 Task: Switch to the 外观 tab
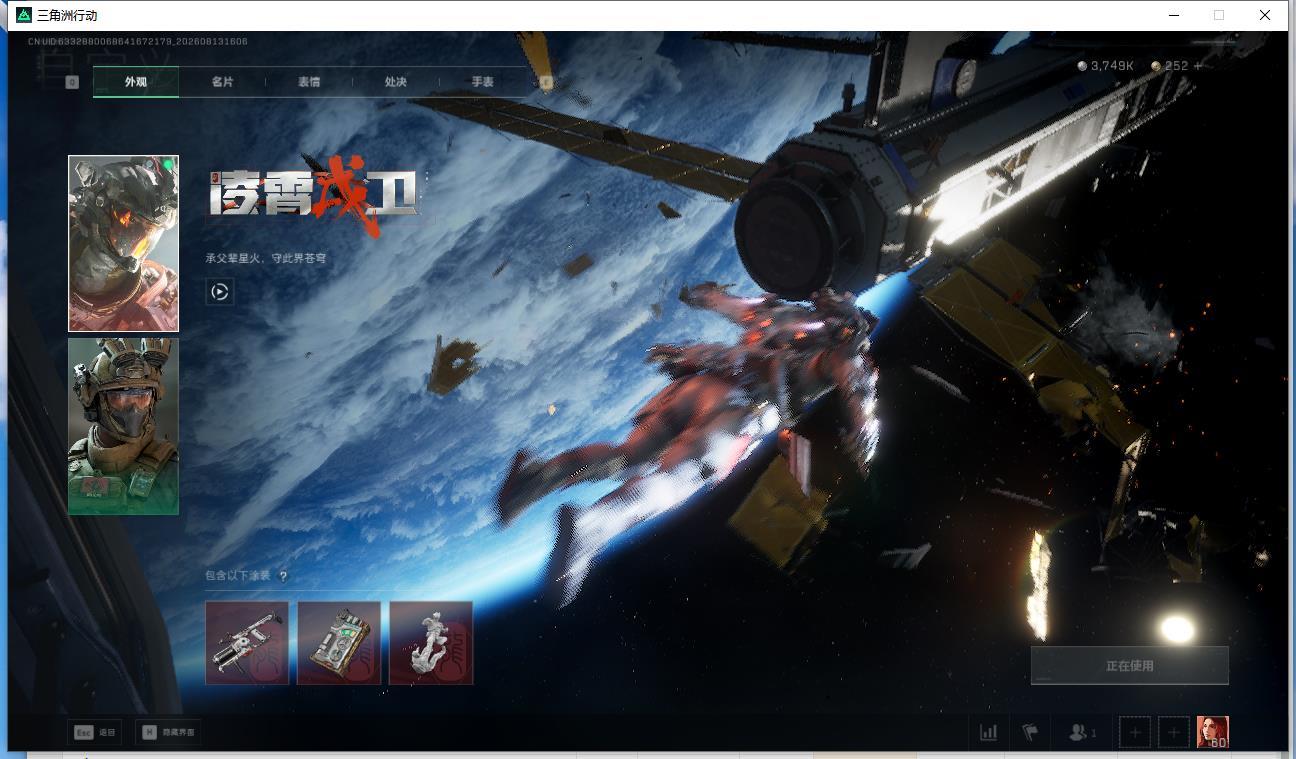coord(136,82)
